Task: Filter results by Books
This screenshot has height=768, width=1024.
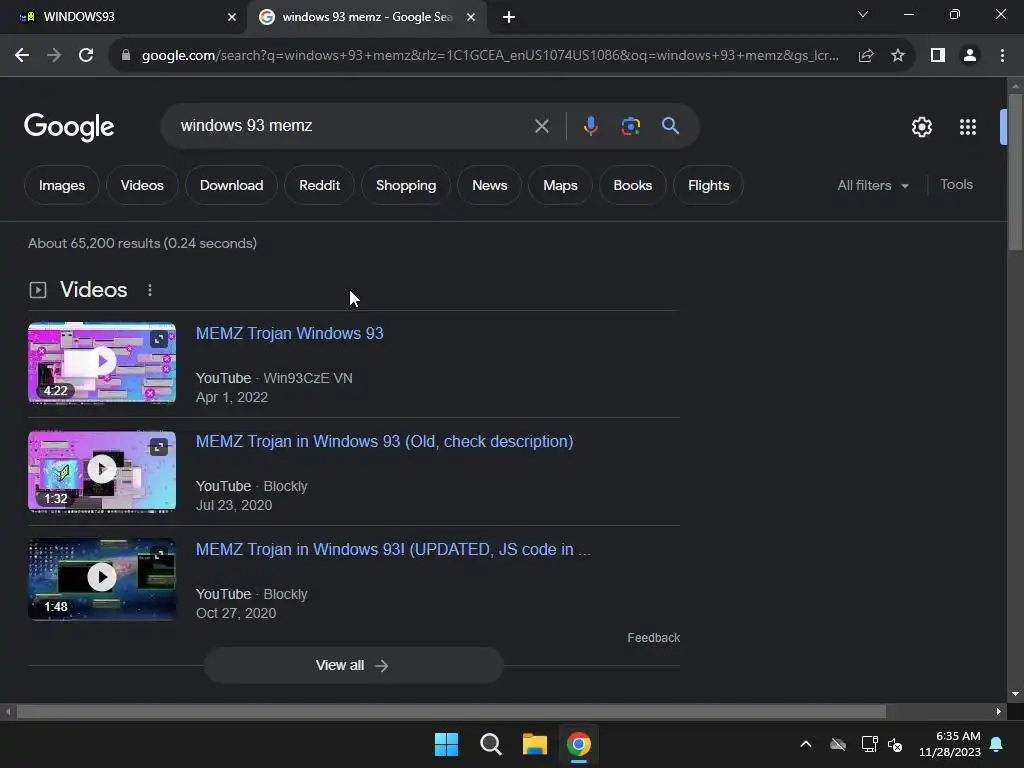Action: (x=632, y=185)
